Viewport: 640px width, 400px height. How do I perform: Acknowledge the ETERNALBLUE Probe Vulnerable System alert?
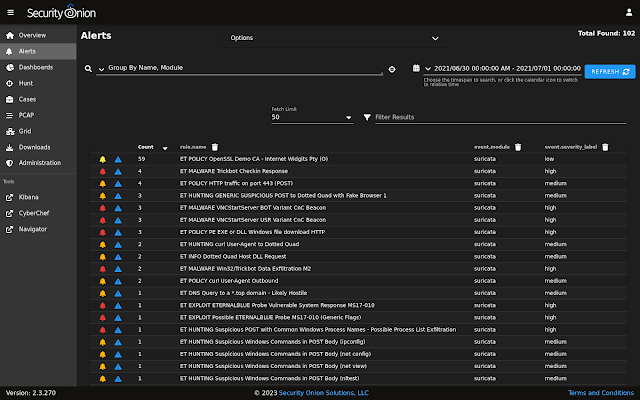coord(102,306)
